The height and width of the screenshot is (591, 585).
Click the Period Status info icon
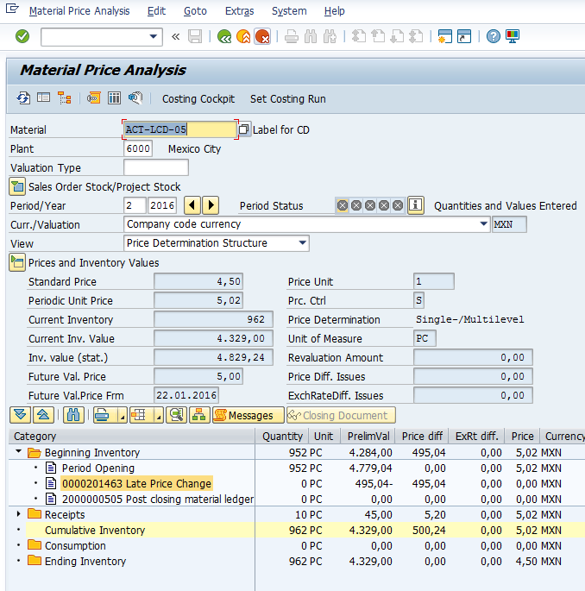coord(415,205)
